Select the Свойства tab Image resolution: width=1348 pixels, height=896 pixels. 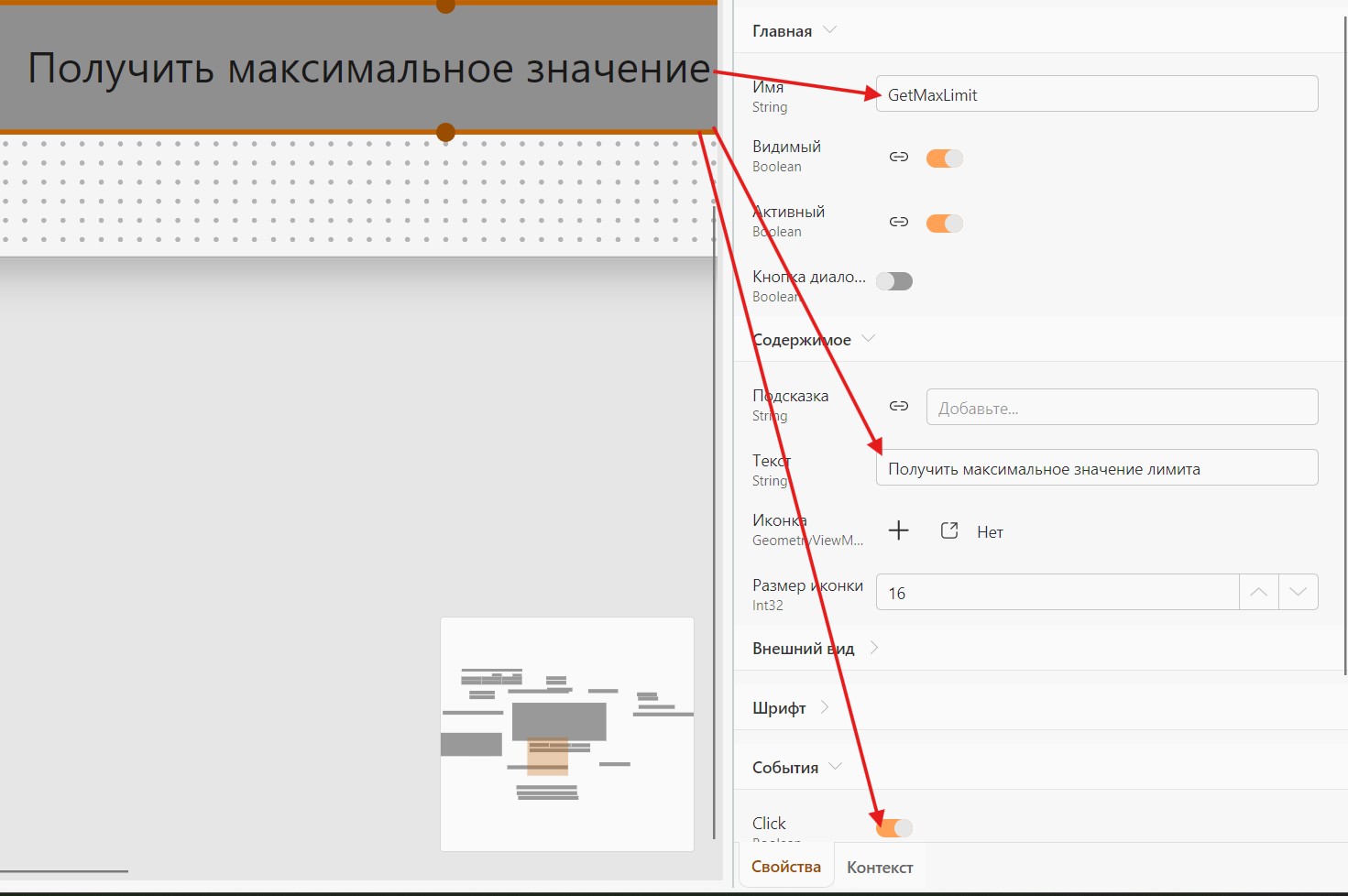(x=786, y=867)
